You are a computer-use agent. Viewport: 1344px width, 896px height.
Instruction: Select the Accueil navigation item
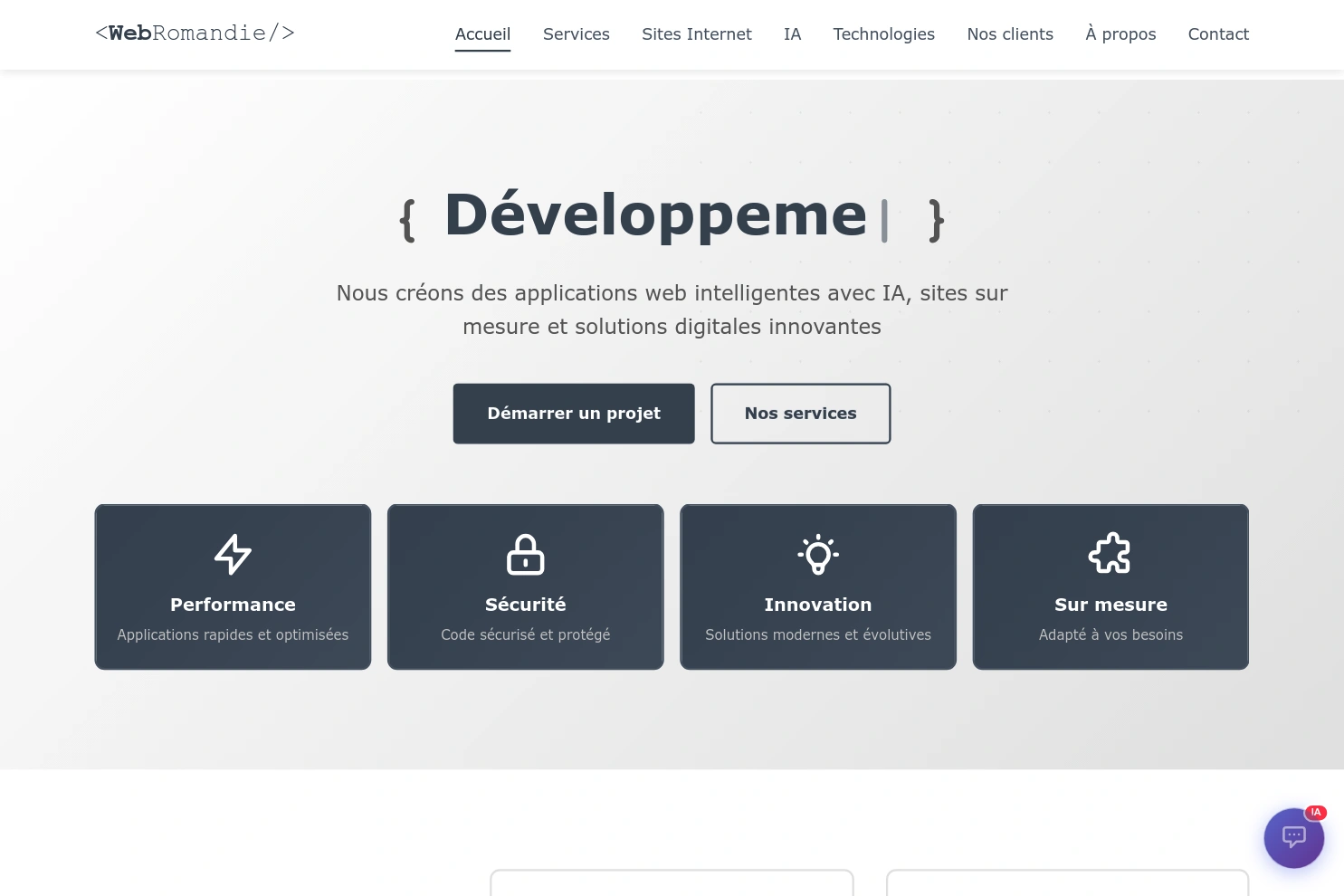482,34
